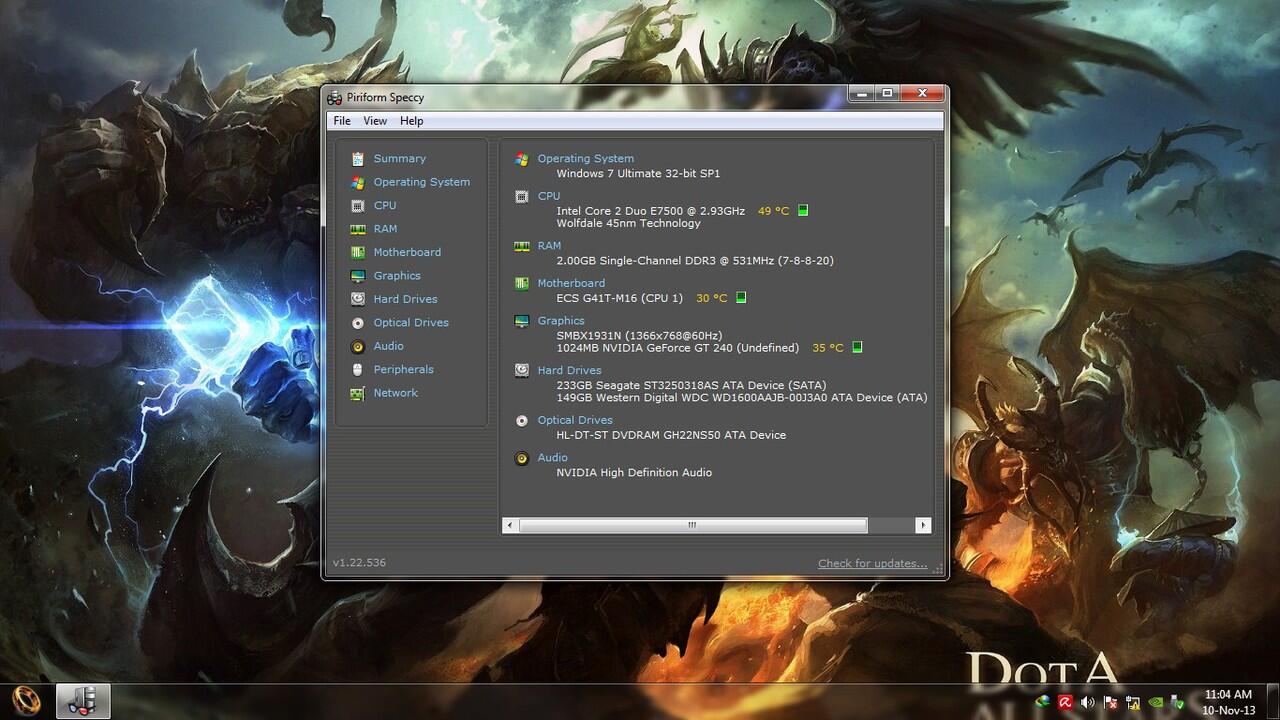Click the CPU heading in the summary pane
1280x720 pixels.
[549, 196]
